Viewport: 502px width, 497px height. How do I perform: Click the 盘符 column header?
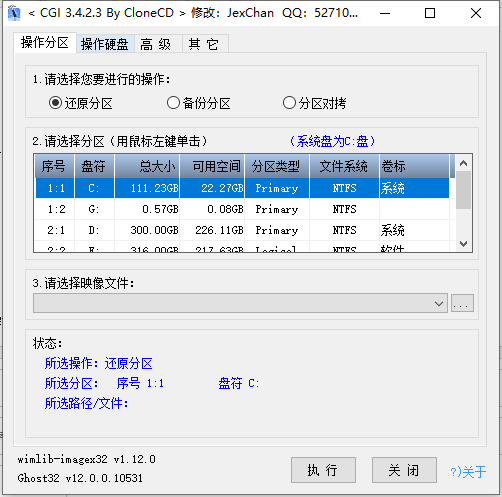[94, 166]
